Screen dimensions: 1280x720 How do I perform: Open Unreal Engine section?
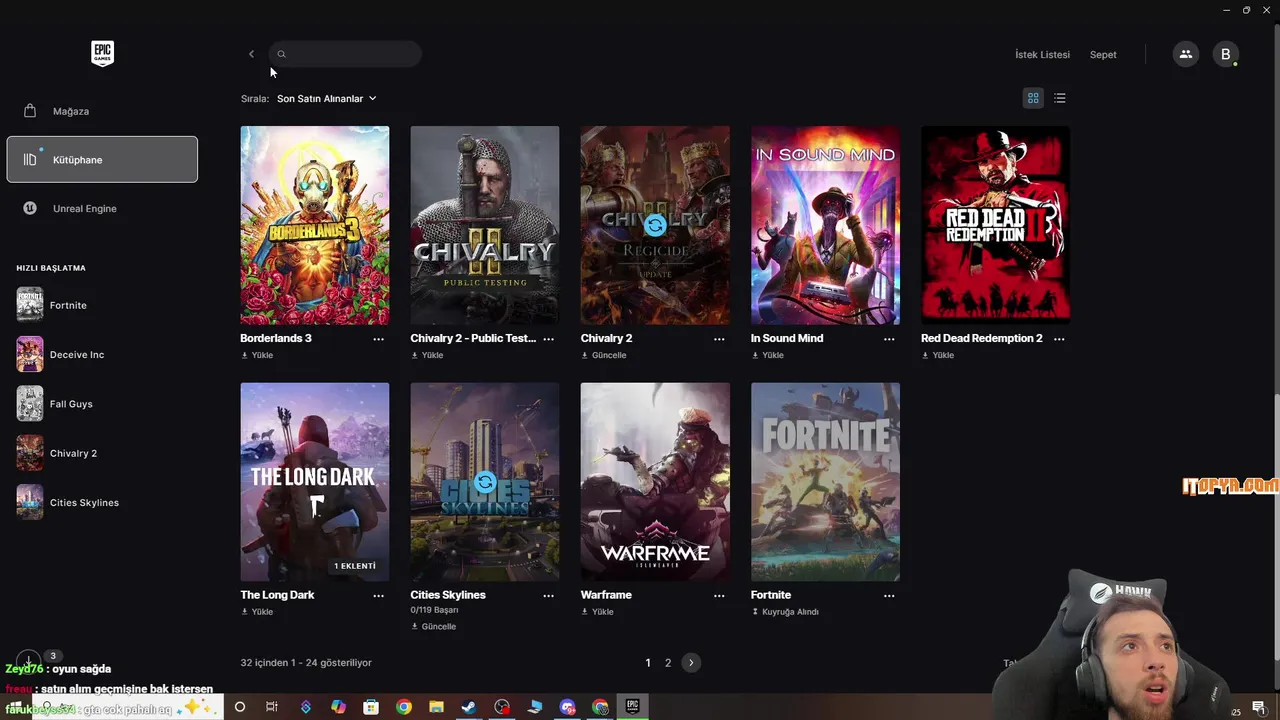(x=102, y=208)
